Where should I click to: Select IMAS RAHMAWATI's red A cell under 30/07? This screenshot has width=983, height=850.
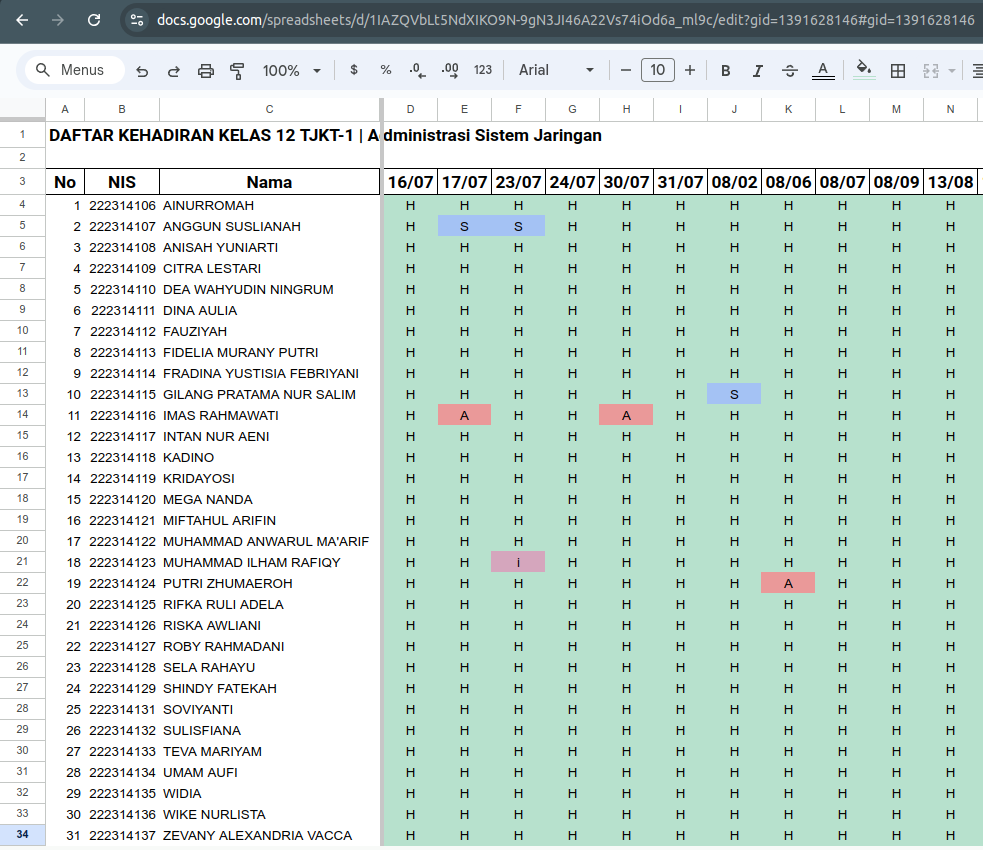click(626, 415)
